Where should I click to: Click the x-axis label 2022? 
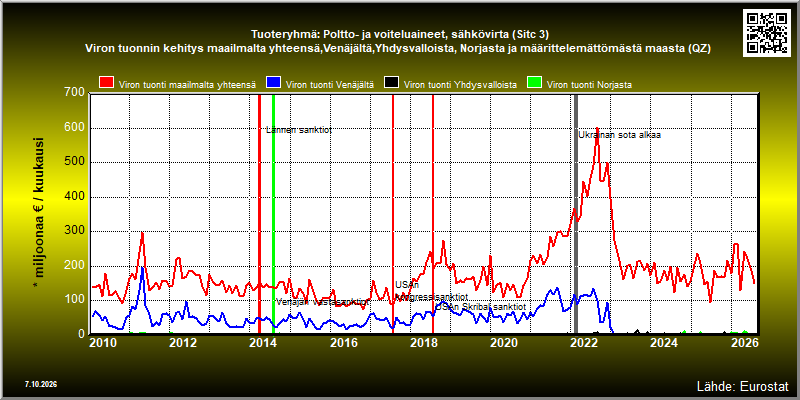(583, 342)
